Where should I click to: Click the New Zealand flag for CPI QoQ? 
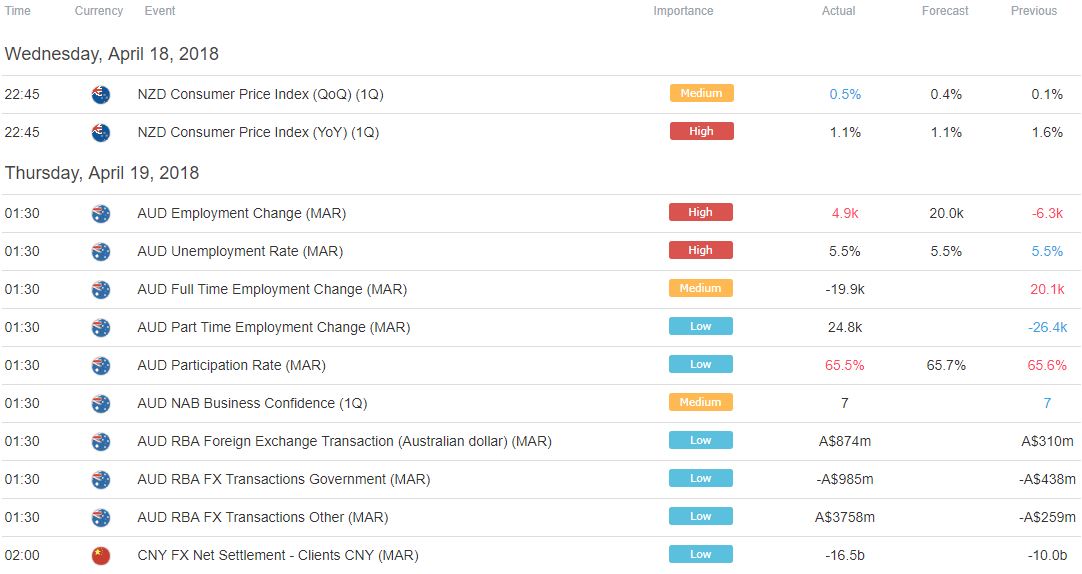point(101,95)
